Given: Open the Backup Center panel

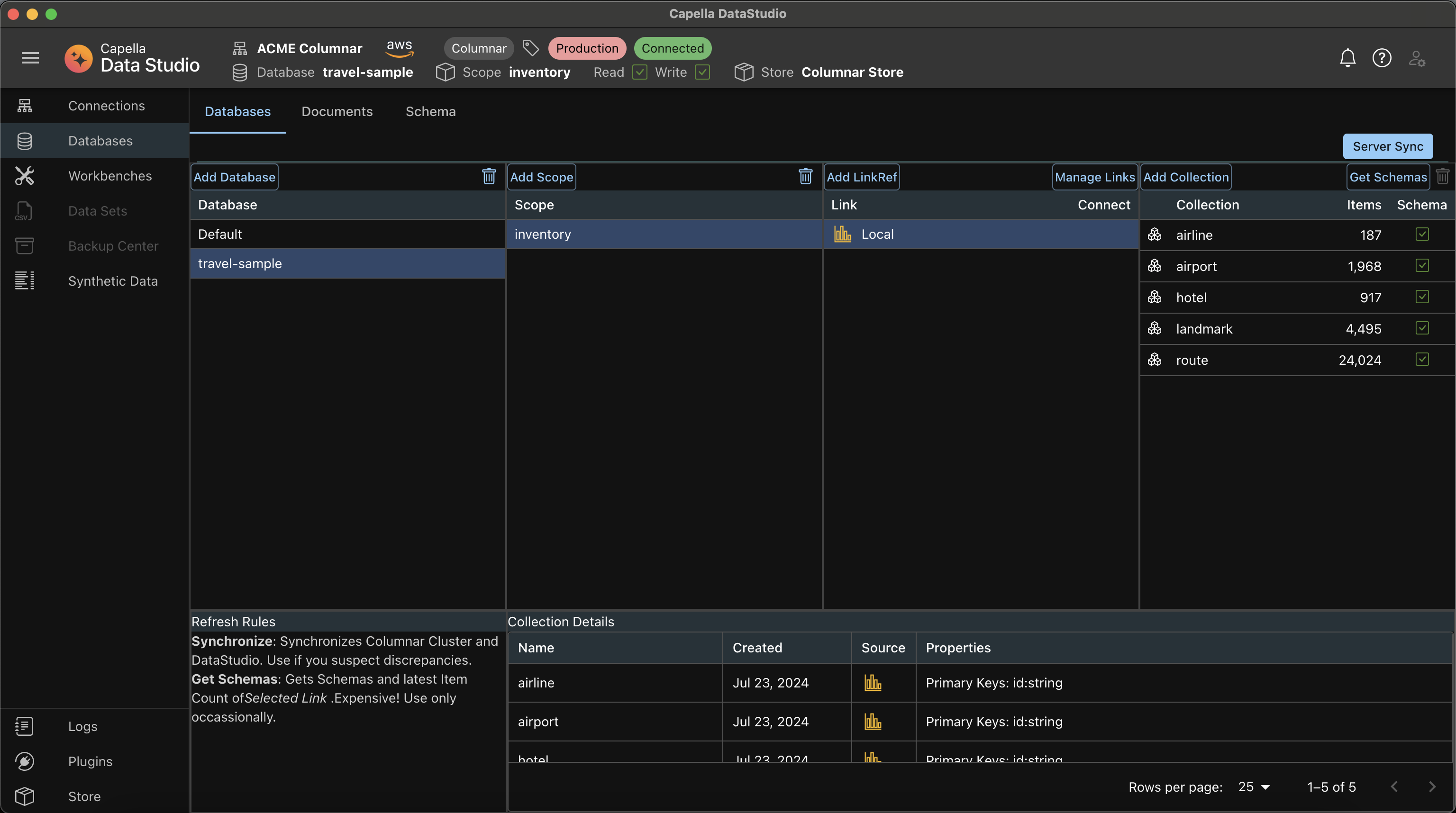Looking at the screenshot, I should 113,245.
